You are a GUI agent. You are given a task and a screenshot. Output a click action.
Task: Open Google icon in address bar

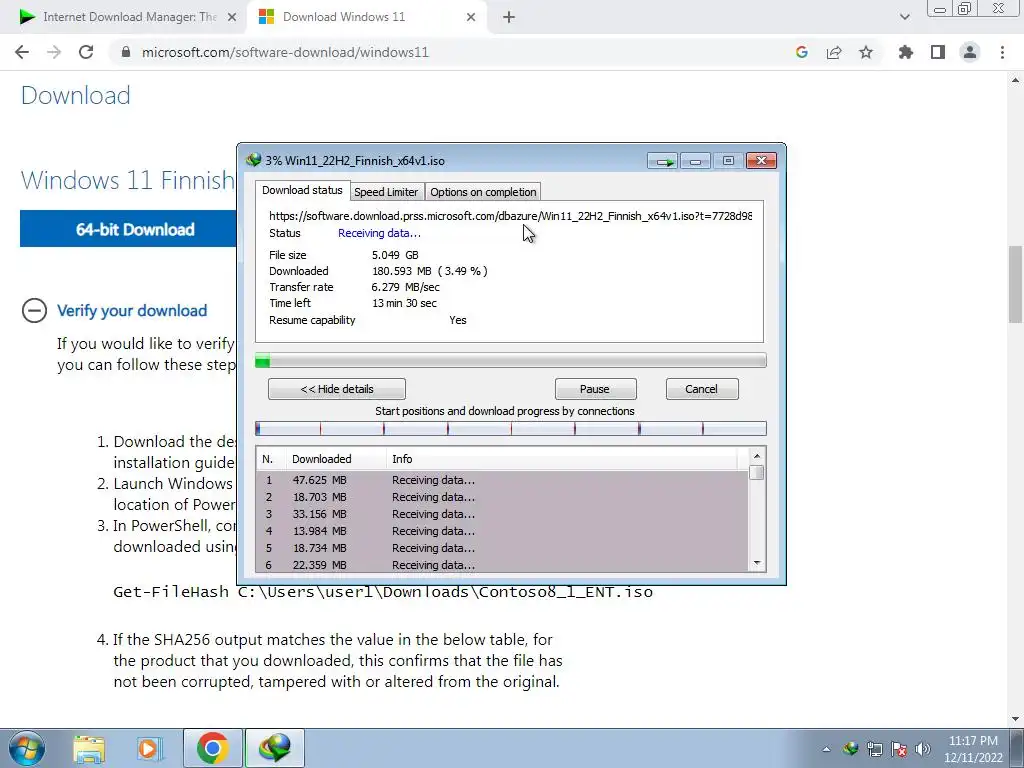801,52
